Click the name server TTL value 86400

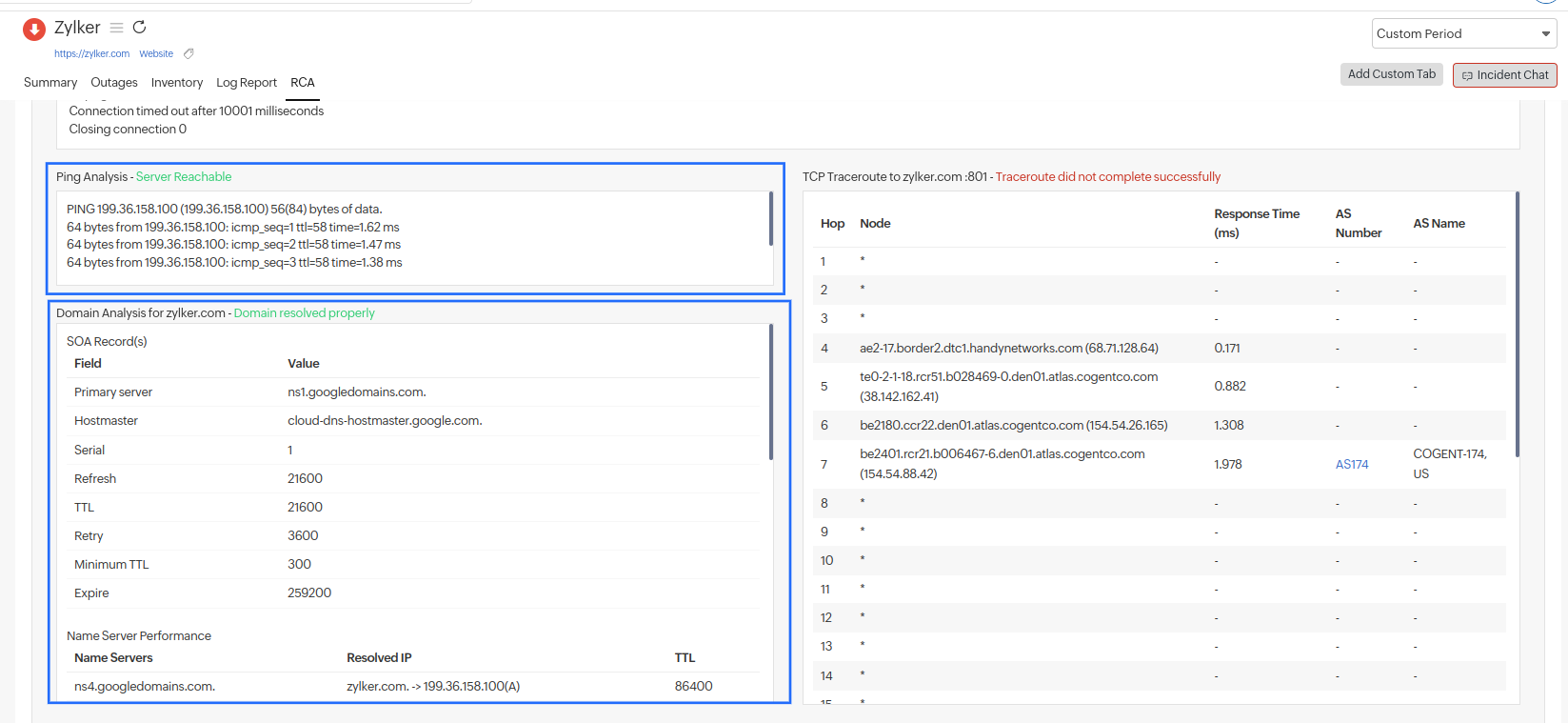pyautogui.click(x=693, y=687)
